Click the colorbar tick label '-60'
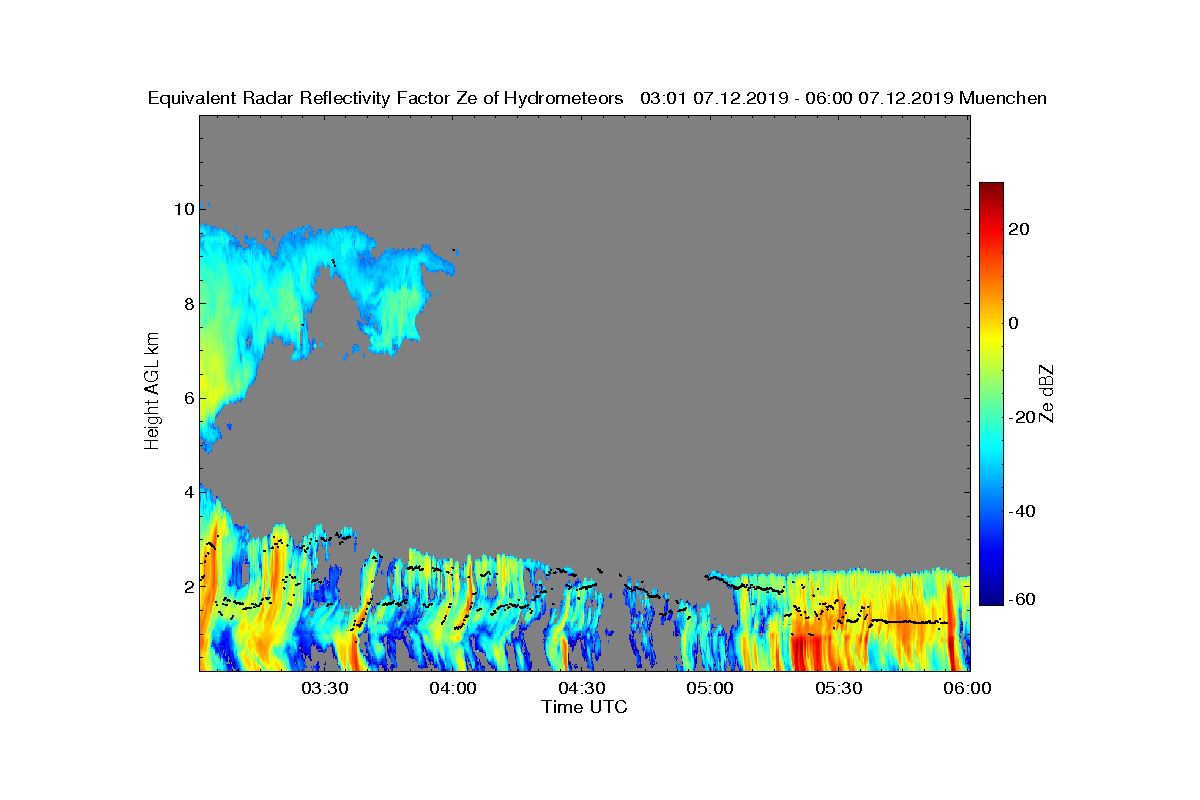 pyautogui.click(x=1023, y=599)
